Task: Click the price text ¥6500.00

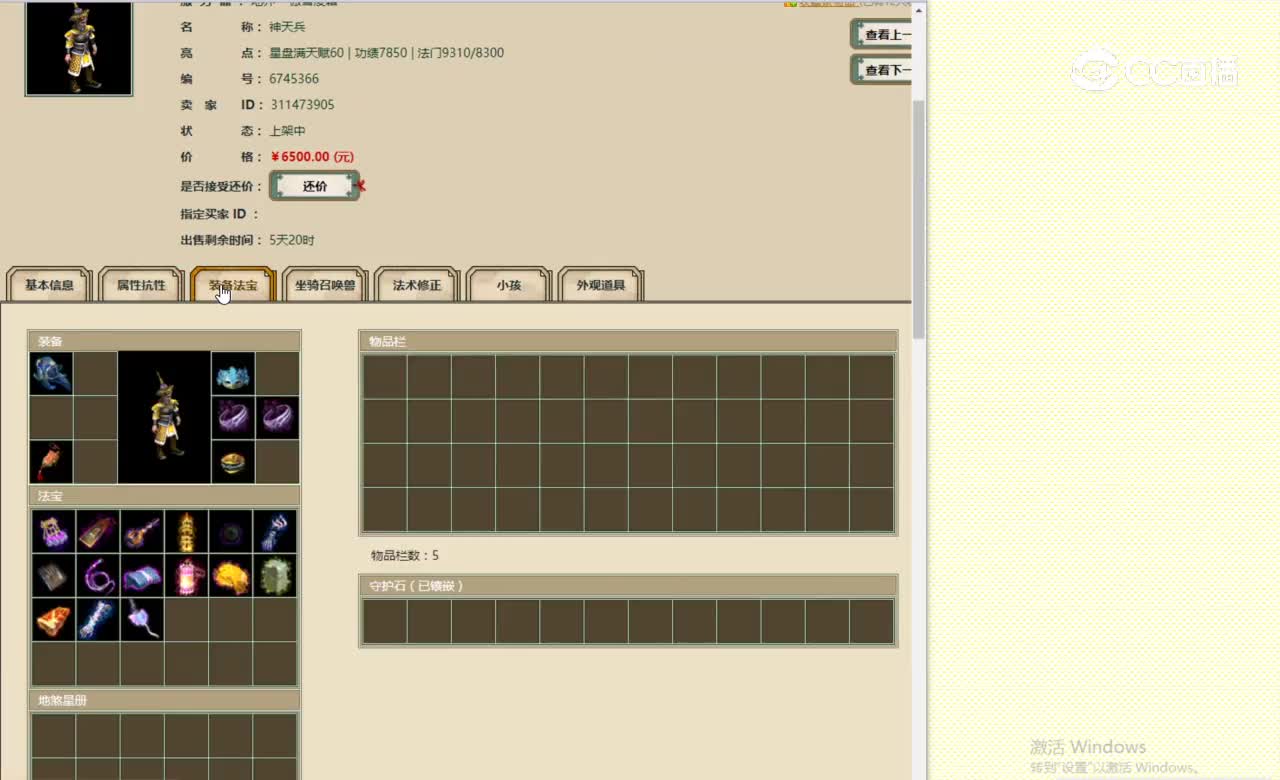Action: tap(312, 157)
